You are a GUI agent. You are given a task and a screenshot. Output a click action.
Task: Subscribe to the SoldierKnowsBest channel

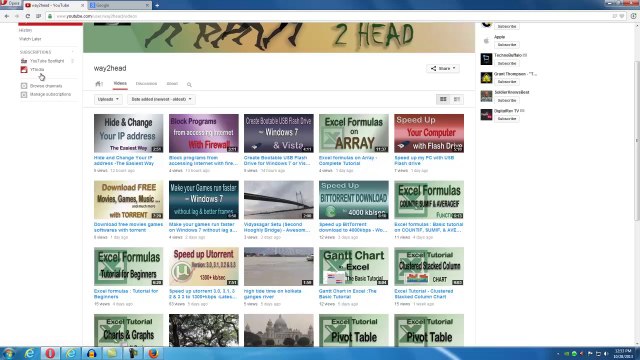tap(507, 100)
